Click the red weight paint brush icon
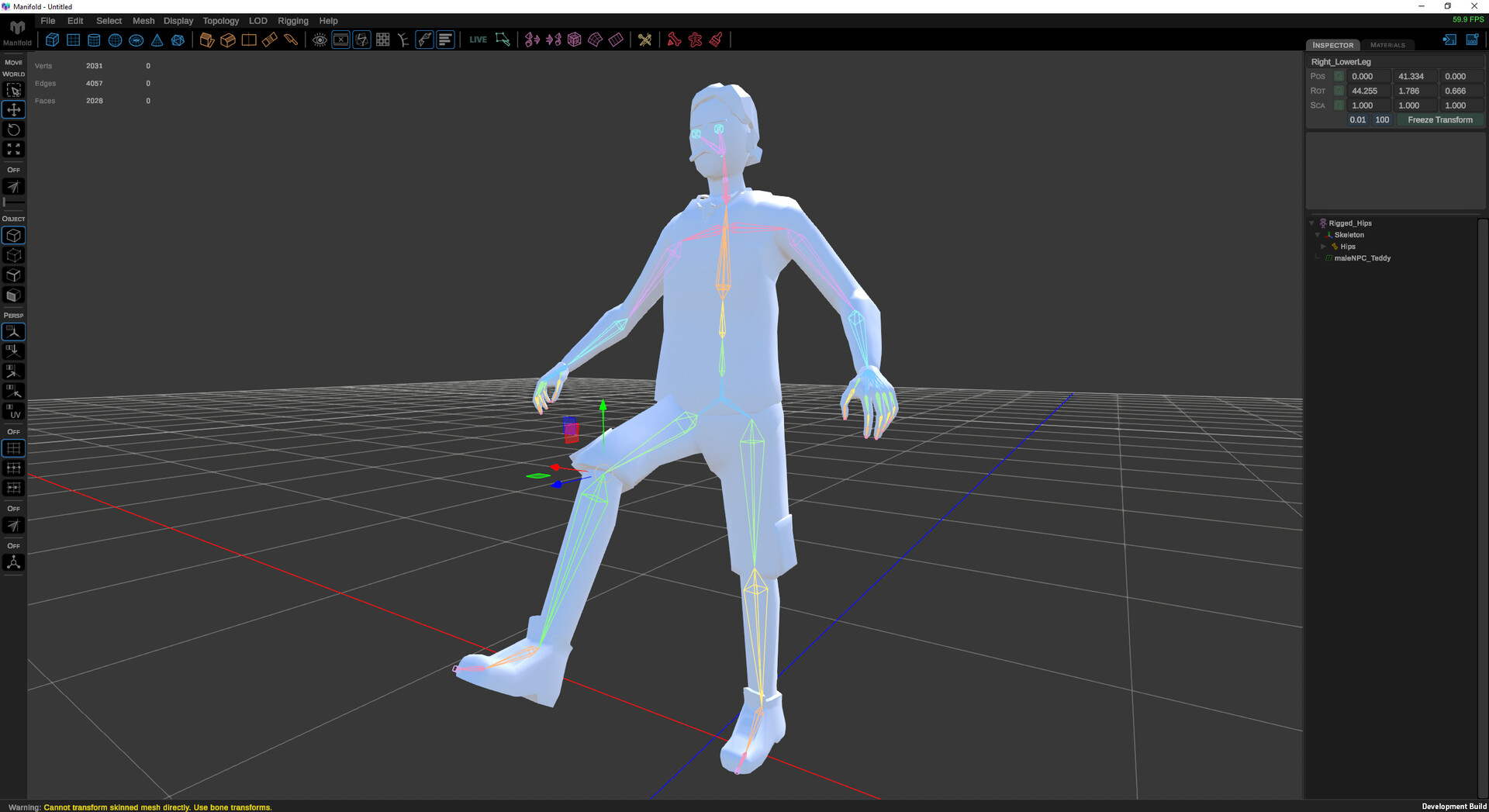Viewport: 1489px width, 812px height. tap(717, 40)
